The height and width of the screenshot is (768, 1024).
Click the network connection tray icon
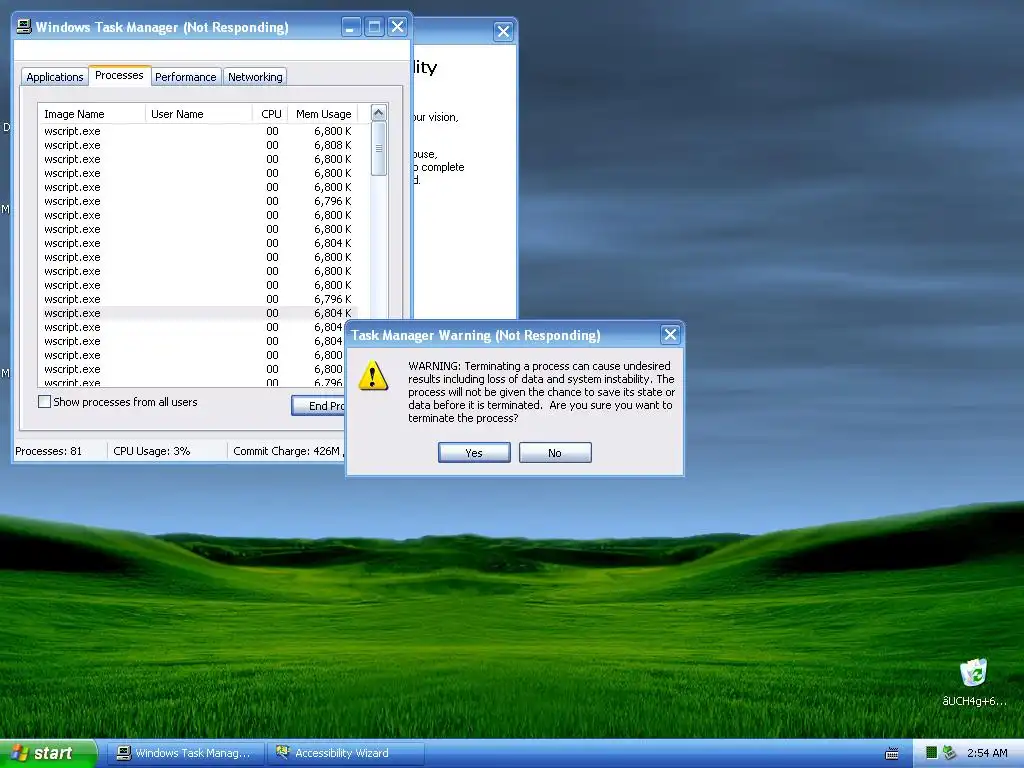(x=949, y=753)
